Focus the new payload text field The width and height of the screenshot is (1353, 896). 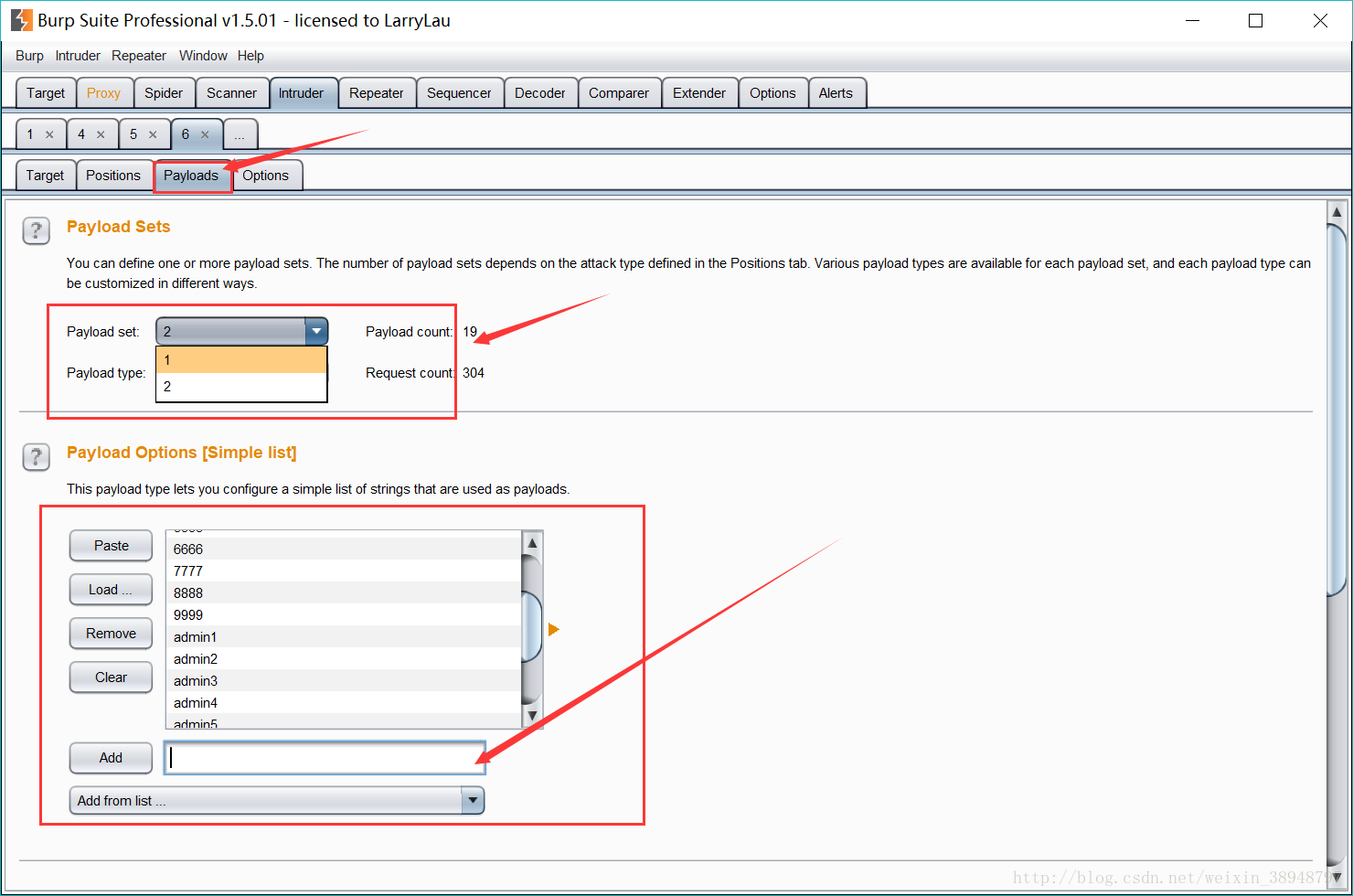pyautogui.click(x=325, y=758)
